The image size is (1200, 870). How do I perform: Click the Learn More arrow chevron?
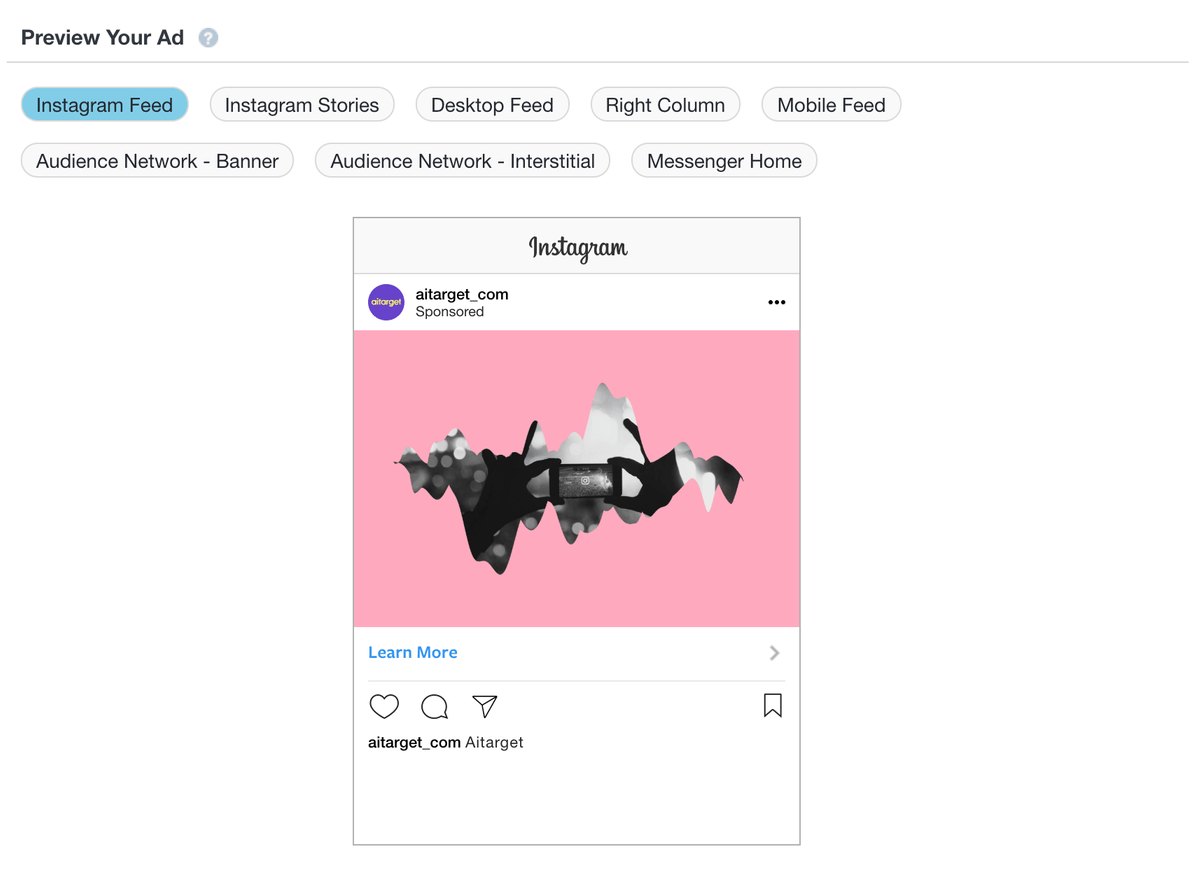tap(775, 653)
